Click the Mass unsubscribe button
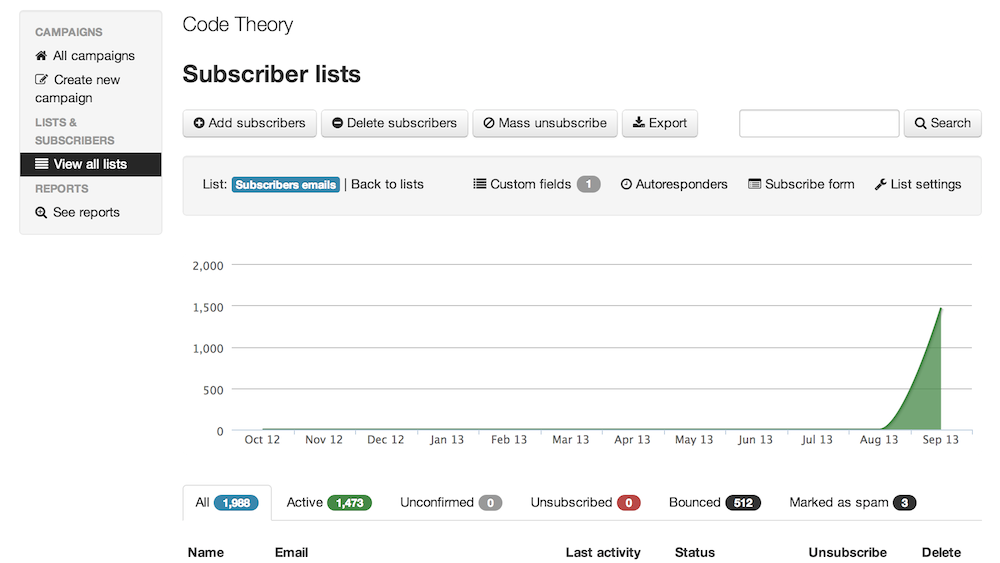Viewport: 1000px width, 563px height. (x=545, y=123)
